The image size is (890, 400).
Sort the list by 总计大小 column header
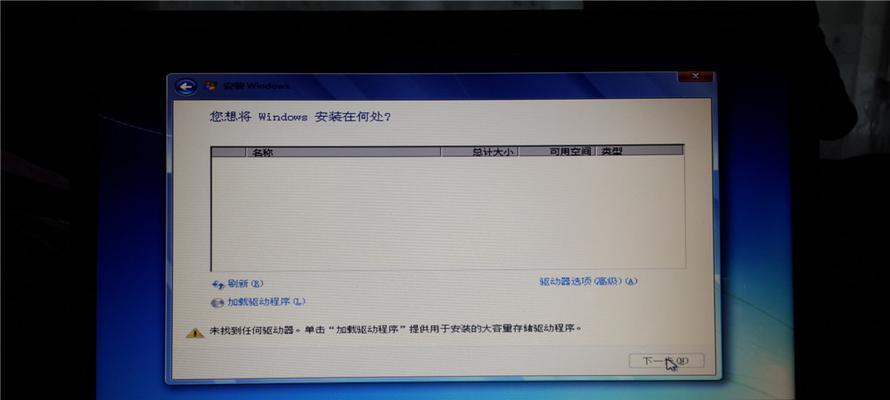(479, 151)
